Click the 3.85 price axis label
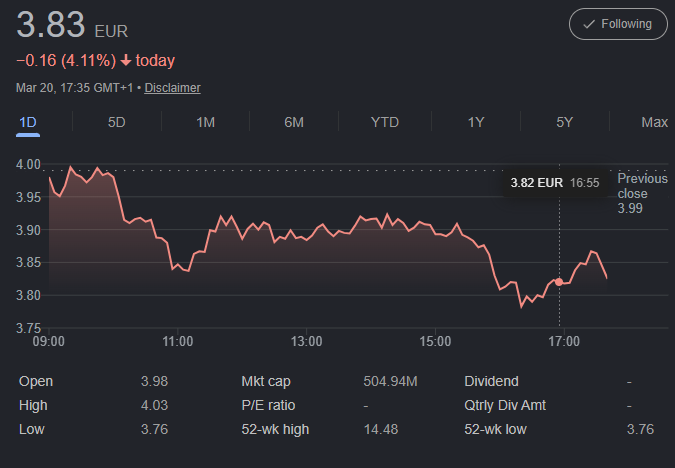The image size is (675, 468). pos(28,262)
